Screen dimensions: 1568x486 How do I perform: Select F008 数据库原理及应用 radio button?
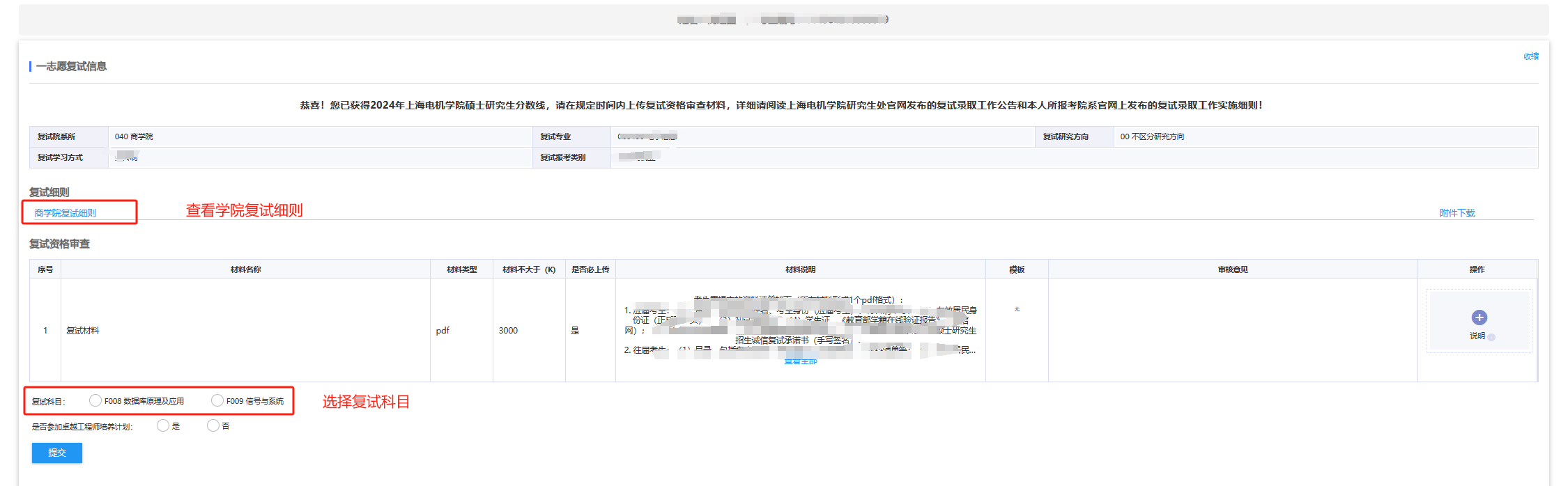click(95, 400)
